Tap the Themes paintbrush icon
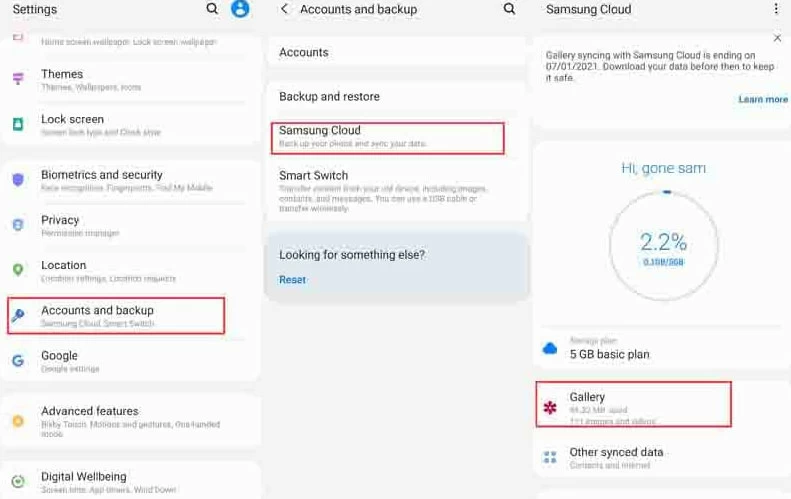This screenshot has height=499, width=791. click(18, 79)
